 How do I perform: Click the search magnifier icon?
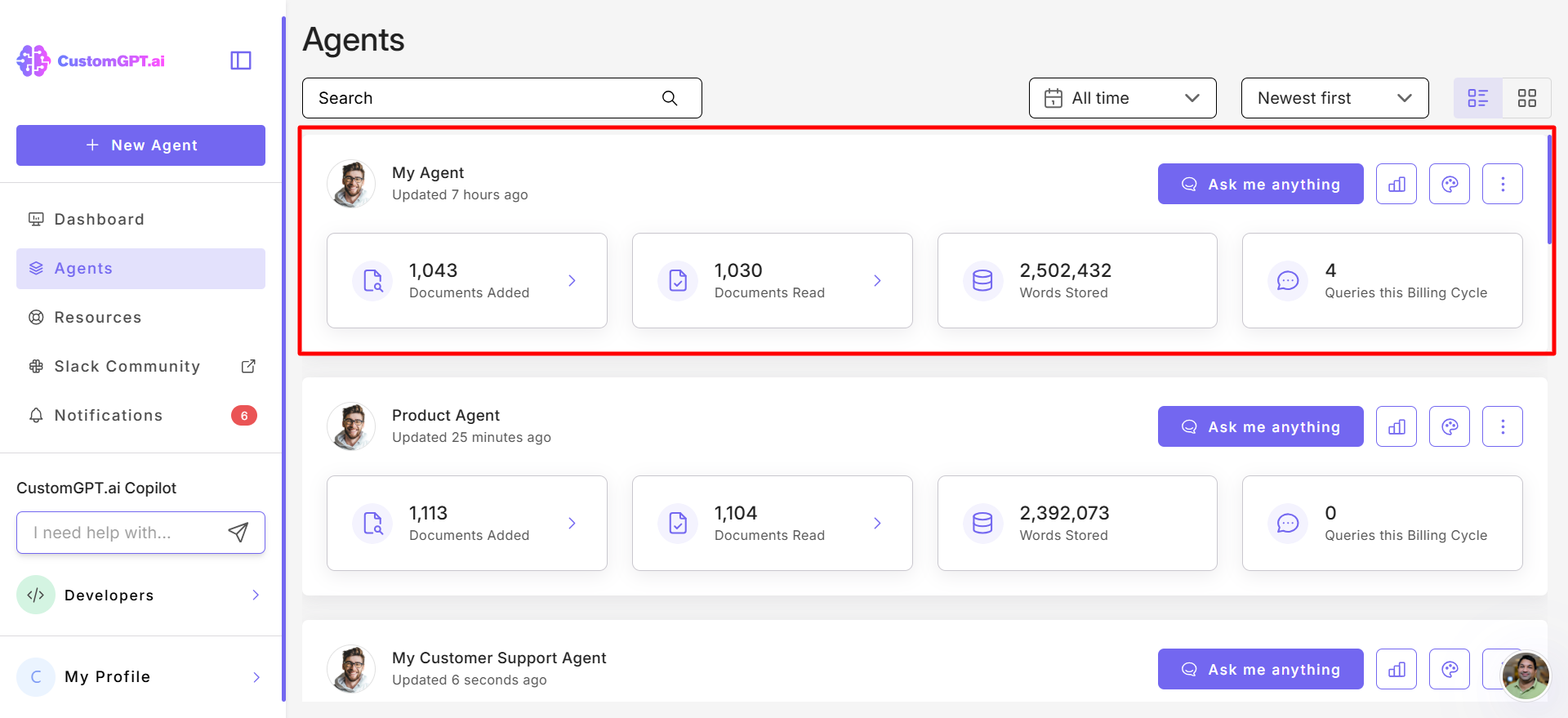[x=670, y=98]
